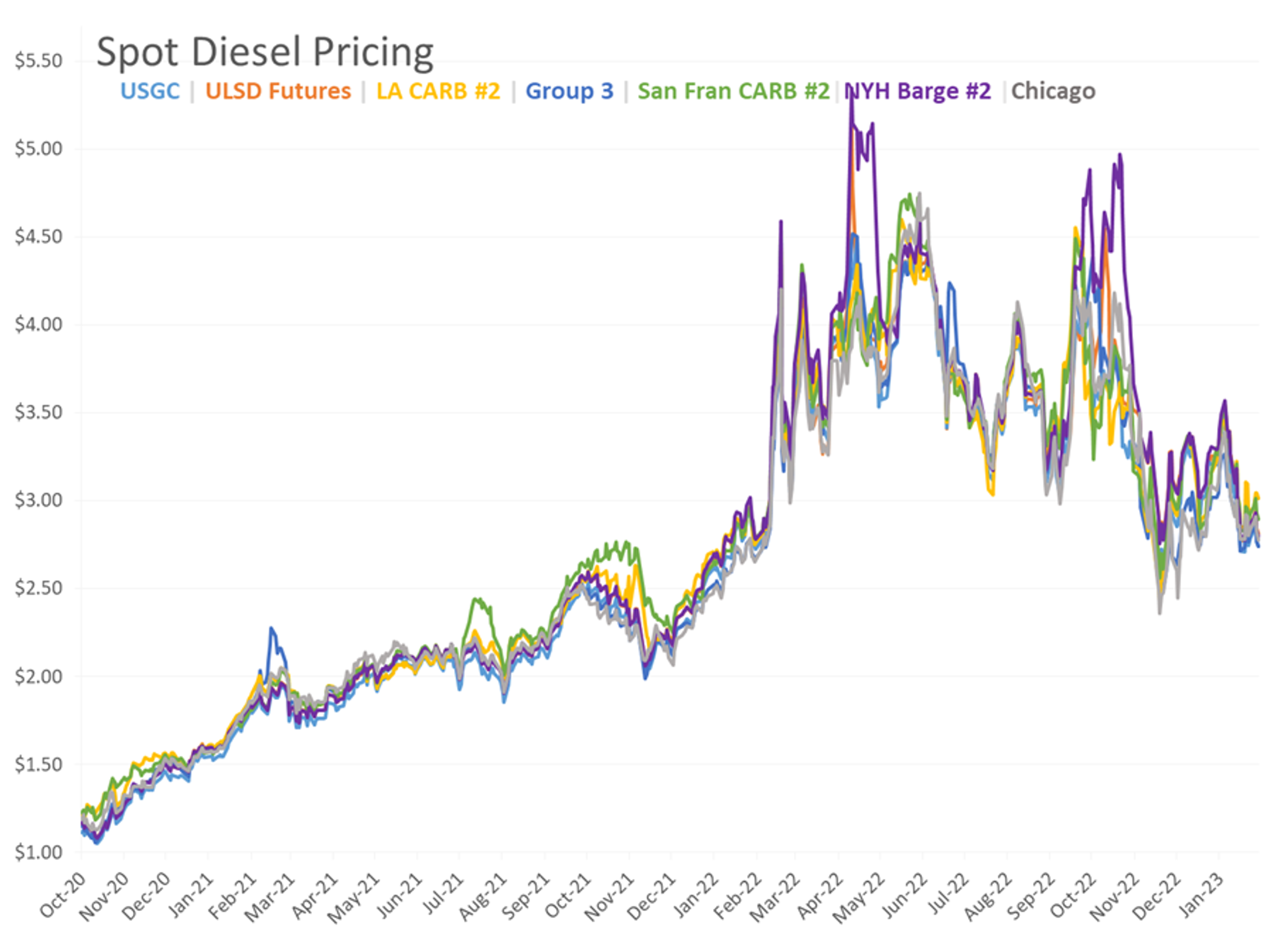Select the Chicago legend entry

coord(1054,92)
